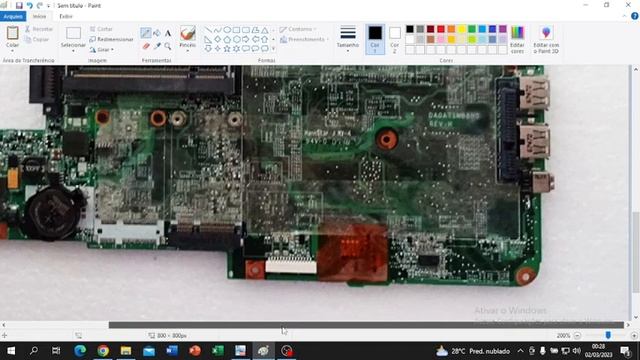The width and height of the screenshot is (640, 360).
Task: Choose the Down arrow shape
Action: (x=208, y=49)
